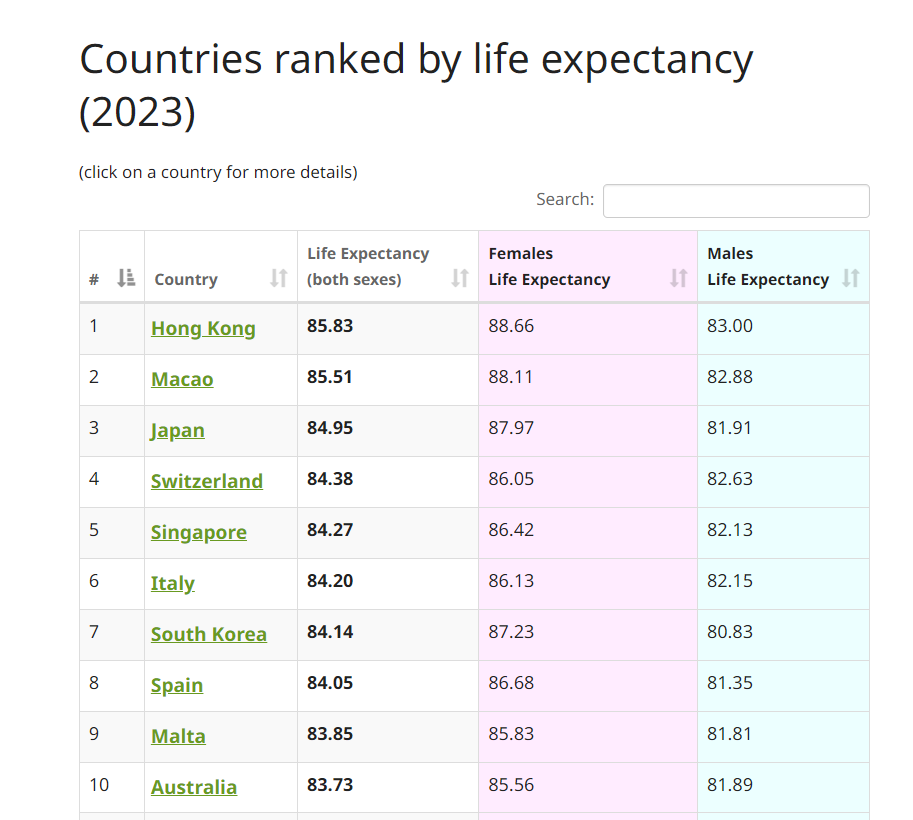The width and height of the screenshot is (913, 820).
Task: Open the Italy country link
Action: (172, 583)
